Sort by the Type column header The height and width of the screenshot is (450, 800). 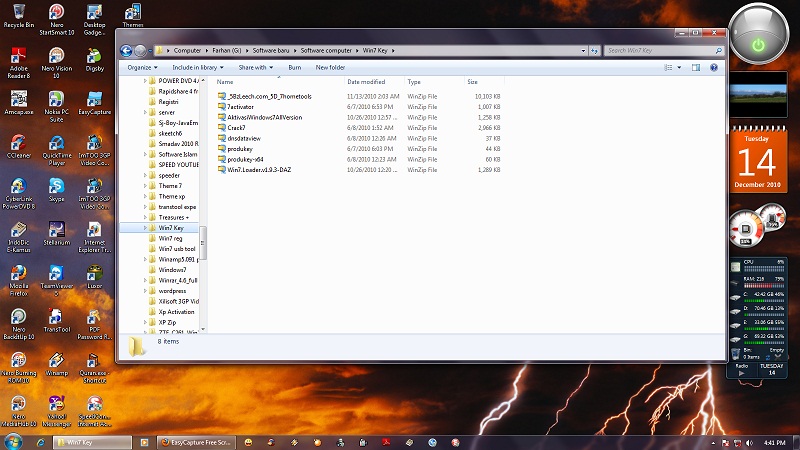(x=434, y=82)
